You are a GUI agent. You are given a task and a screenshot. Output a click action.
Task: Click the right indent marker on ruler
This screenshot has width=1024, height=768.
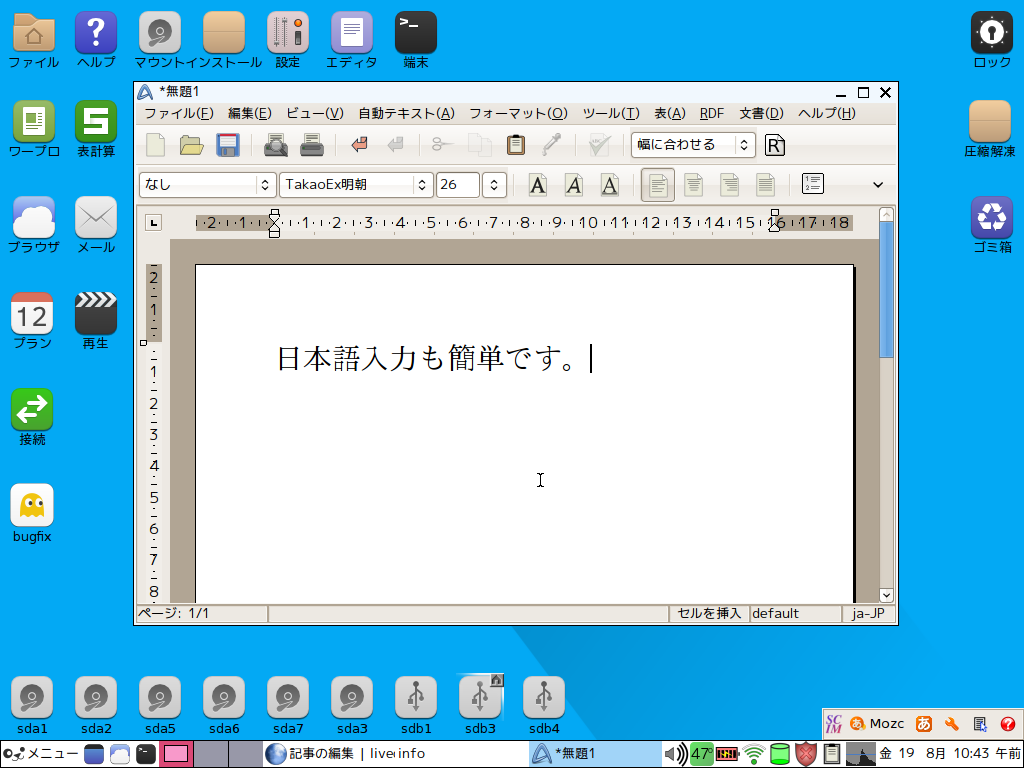[775, 227]
